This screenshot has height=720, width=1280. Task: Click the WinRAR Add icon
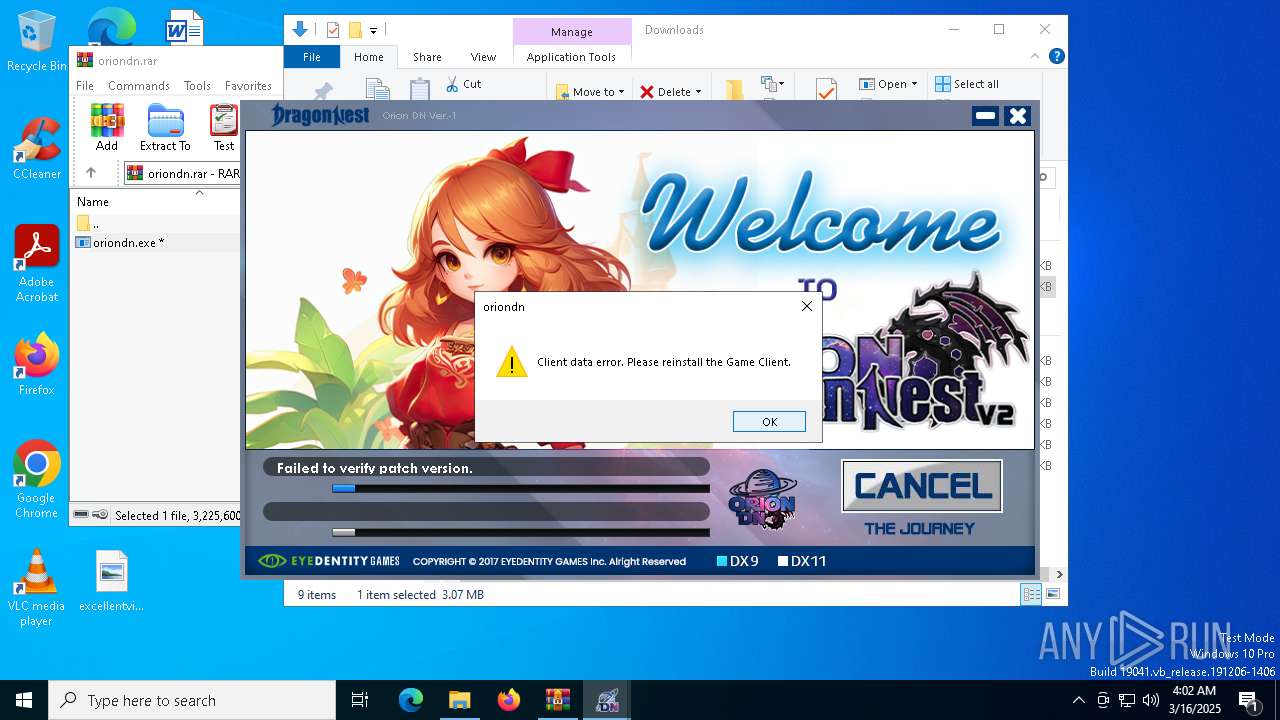[x=107, y=127]
